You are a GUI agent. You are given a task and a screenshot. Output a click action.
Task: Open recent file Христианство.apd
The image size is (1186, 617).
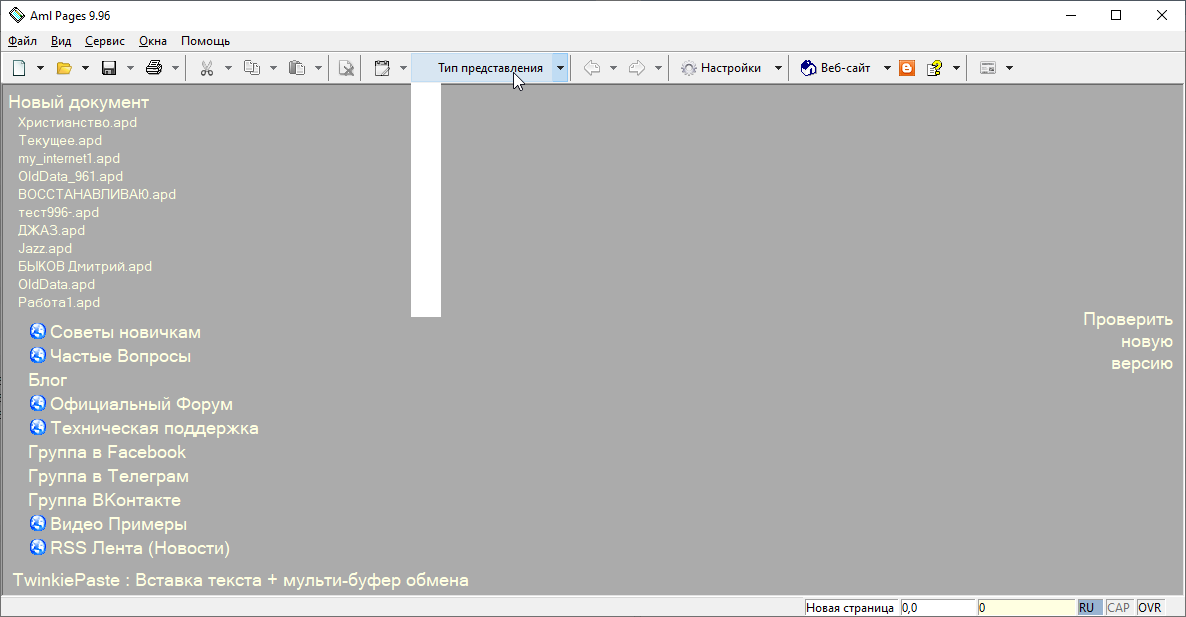coord(77,122)
